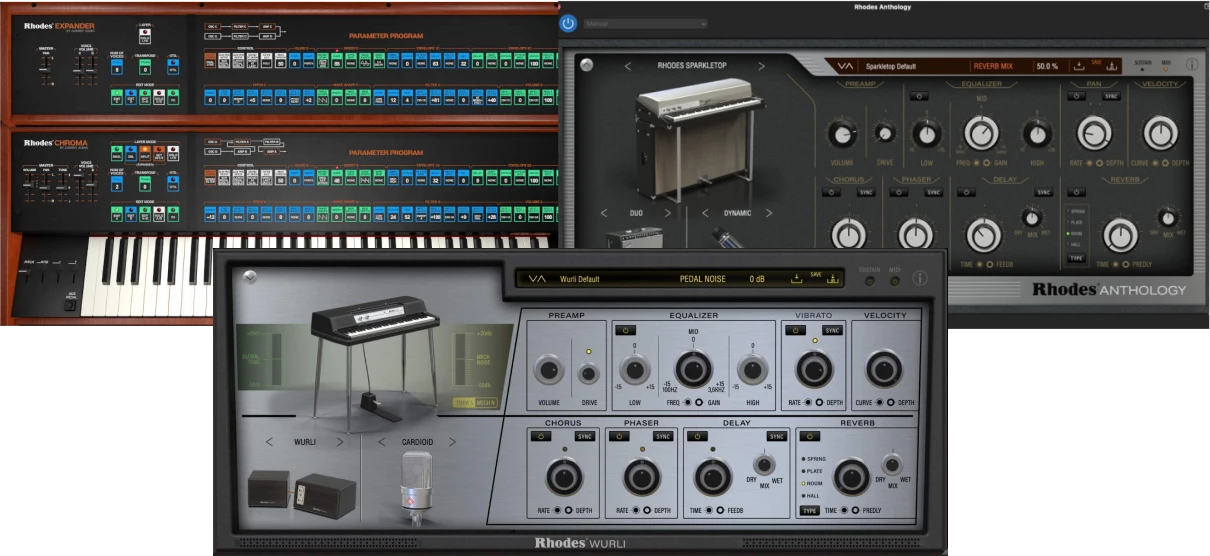Click previous arrow beside RHODES SPARKLETOP
The height and width of the screenshot is (556, 1210).
click(x=627, y=66)
